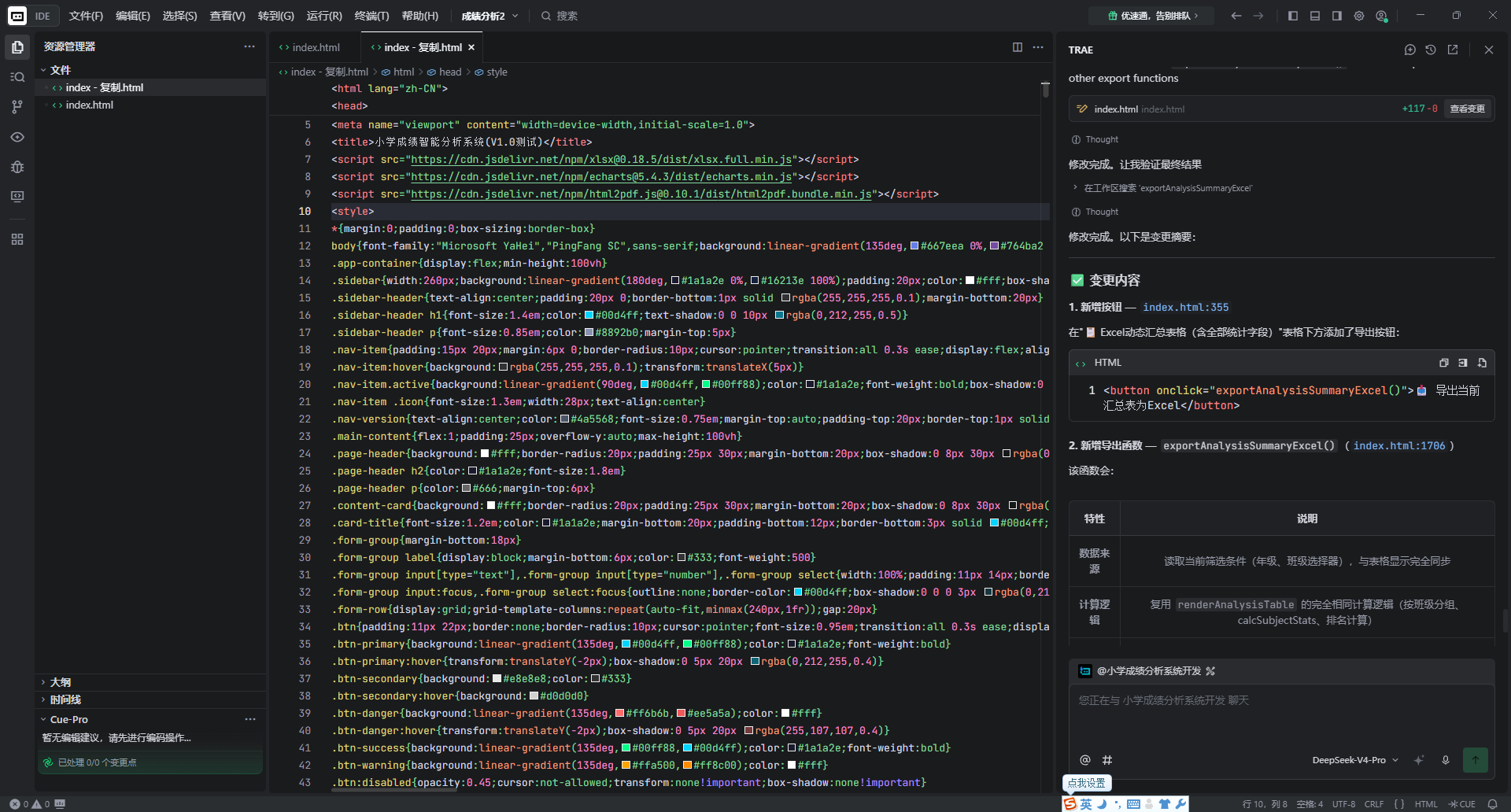Open the 查看(V) menu

tap(227, 16)
